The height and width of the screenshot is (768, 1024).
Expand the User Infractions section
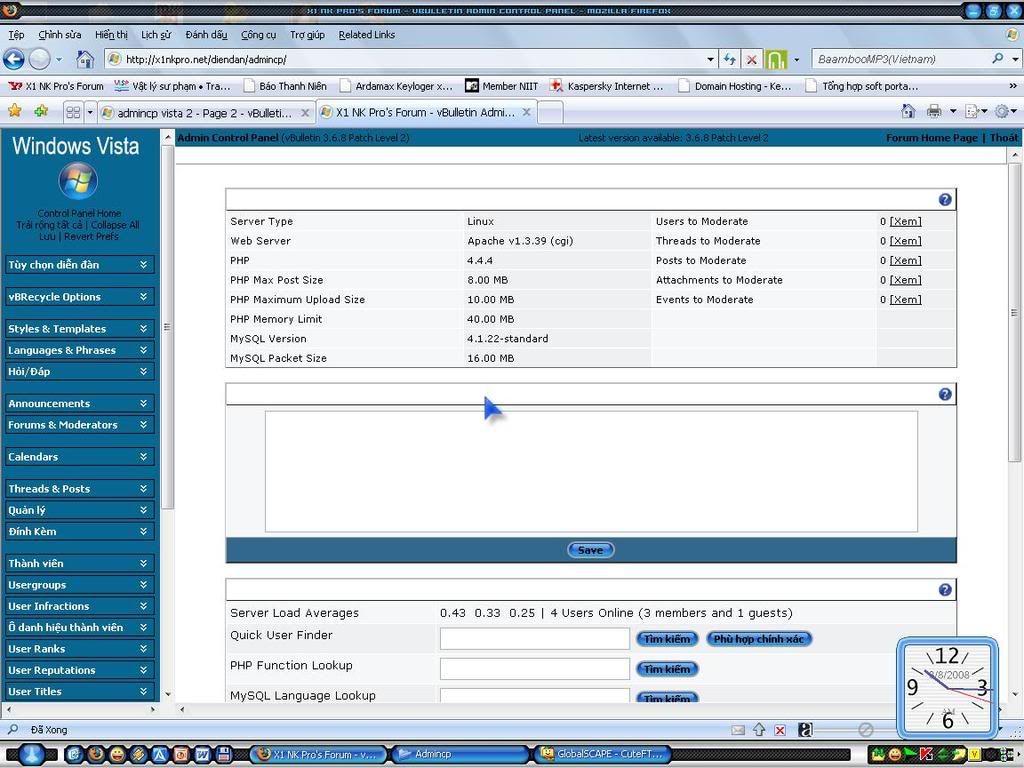click(79, 606)
